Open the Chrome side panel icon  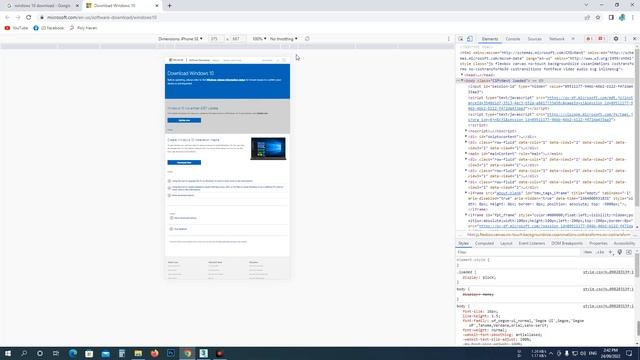click(x=611, y=18)
